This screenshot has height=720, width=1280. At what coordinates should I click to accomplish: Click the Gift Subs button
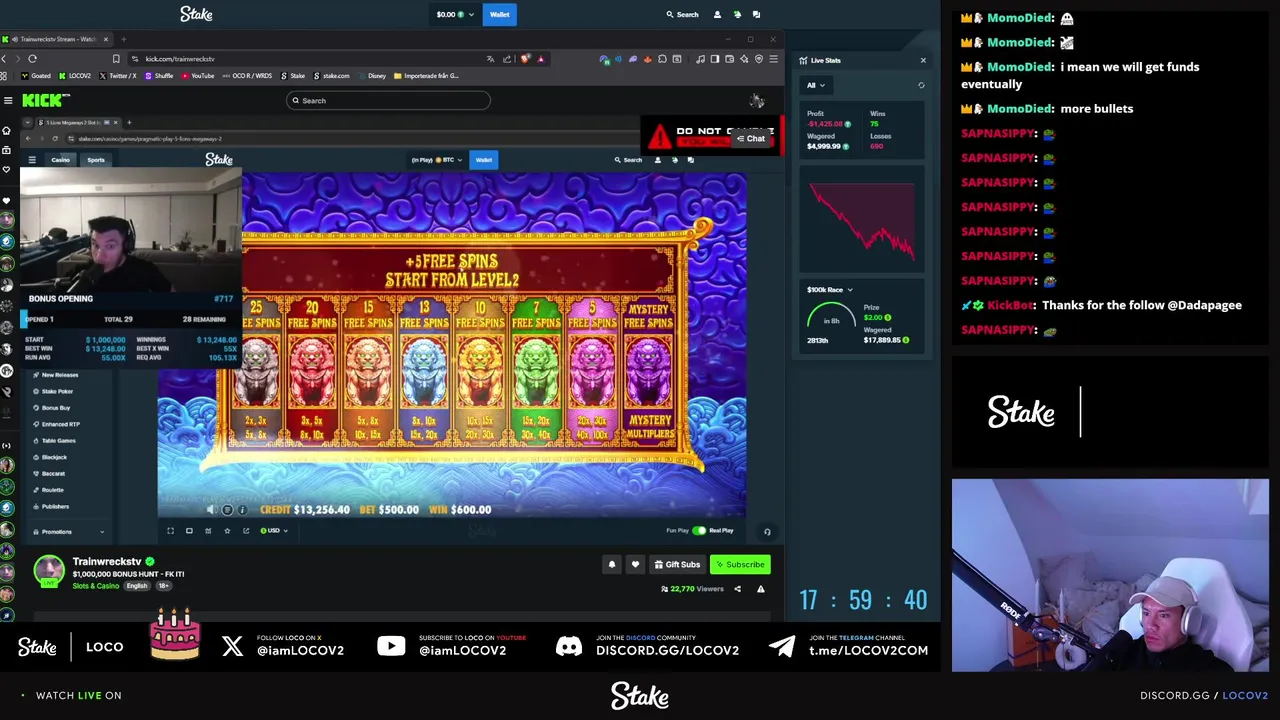click(678, 565)
